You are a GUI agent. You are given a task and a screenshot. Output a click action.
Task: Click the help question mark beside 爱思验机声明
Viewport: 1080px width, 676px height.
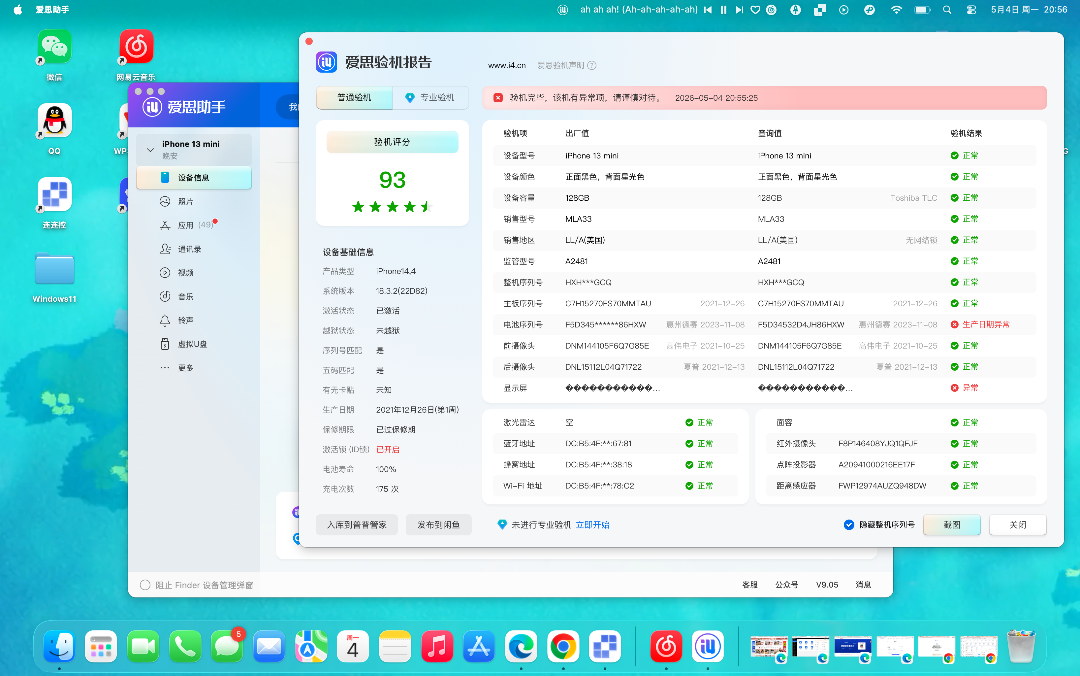pos(592,65)
